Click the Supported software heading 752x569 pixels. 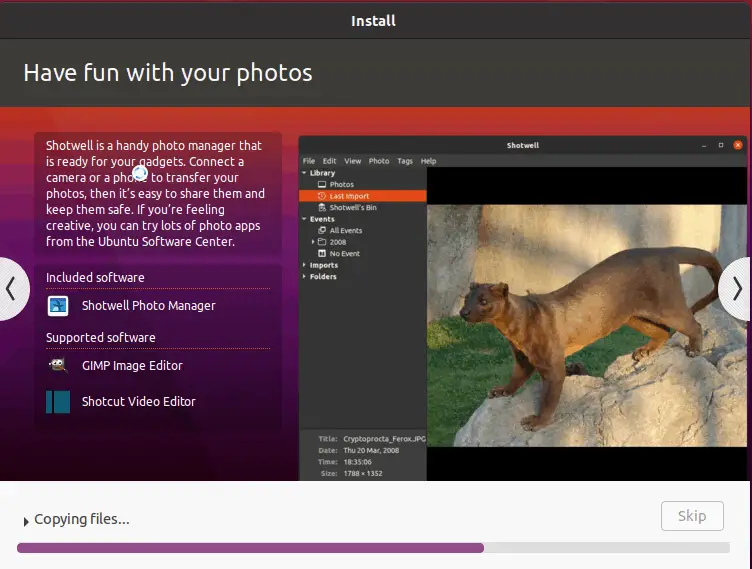click(x=101, y=337)
